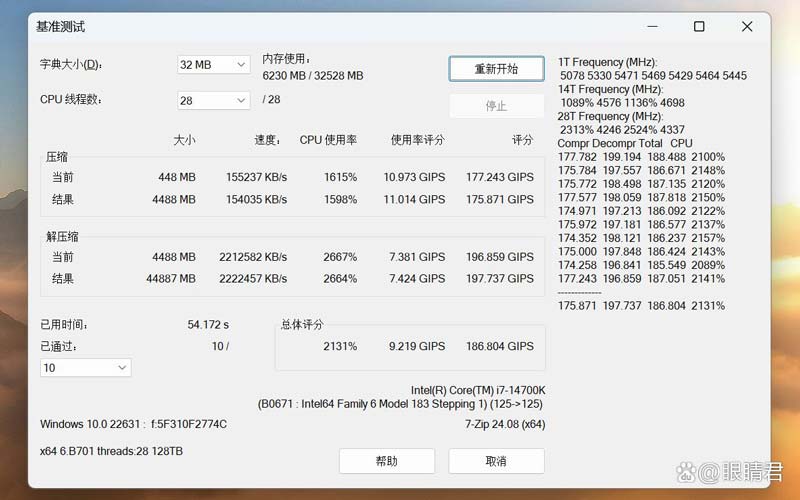800x500 pixels.
Task: Open the passes count dropdown showing 10
Action: pyautogui.click(x=85, y=368)
